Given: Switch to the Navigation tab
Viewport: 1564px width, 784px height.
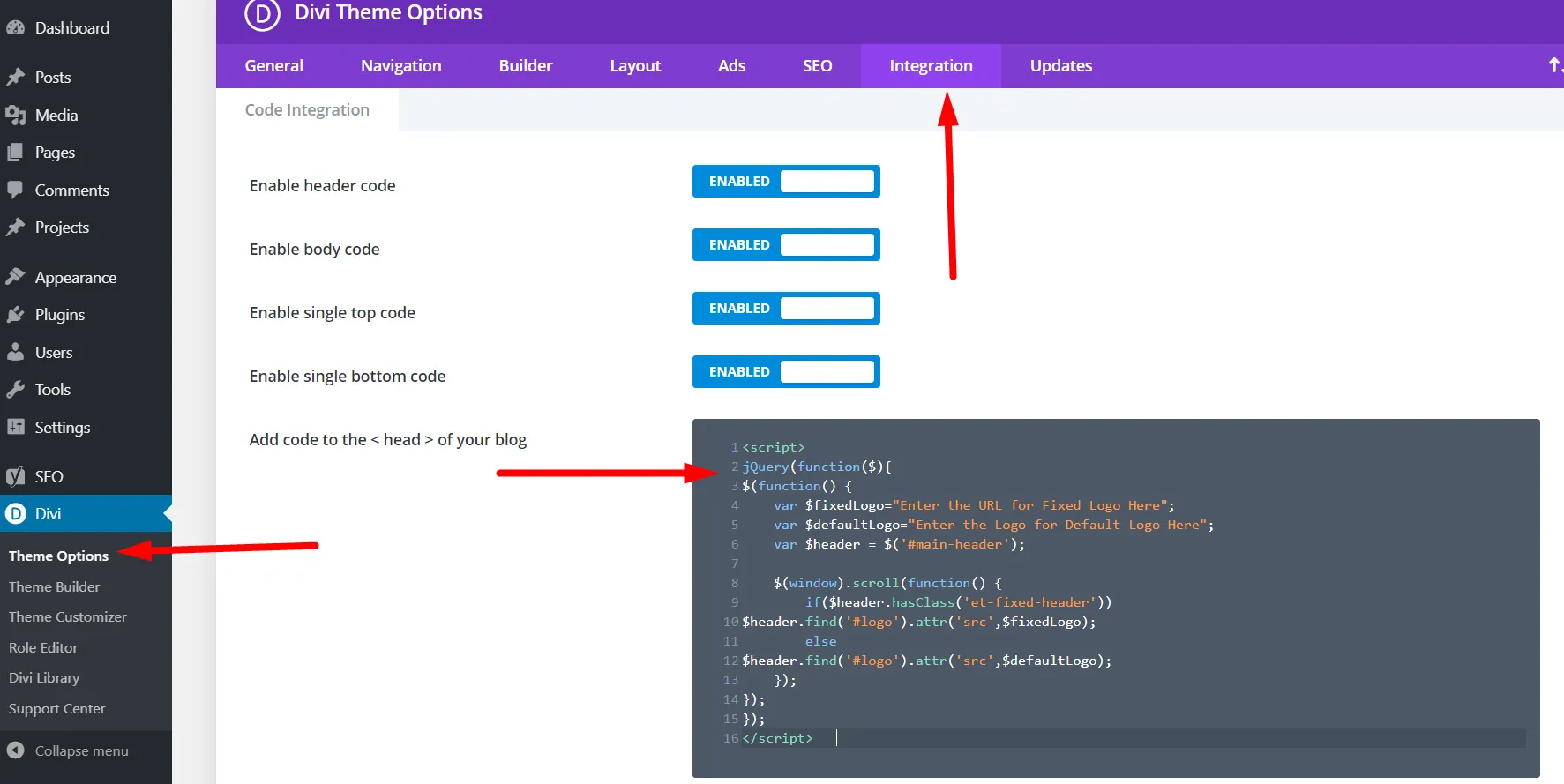Looking at the screenshot, I should pyautogui.click(x=400, y=66).
